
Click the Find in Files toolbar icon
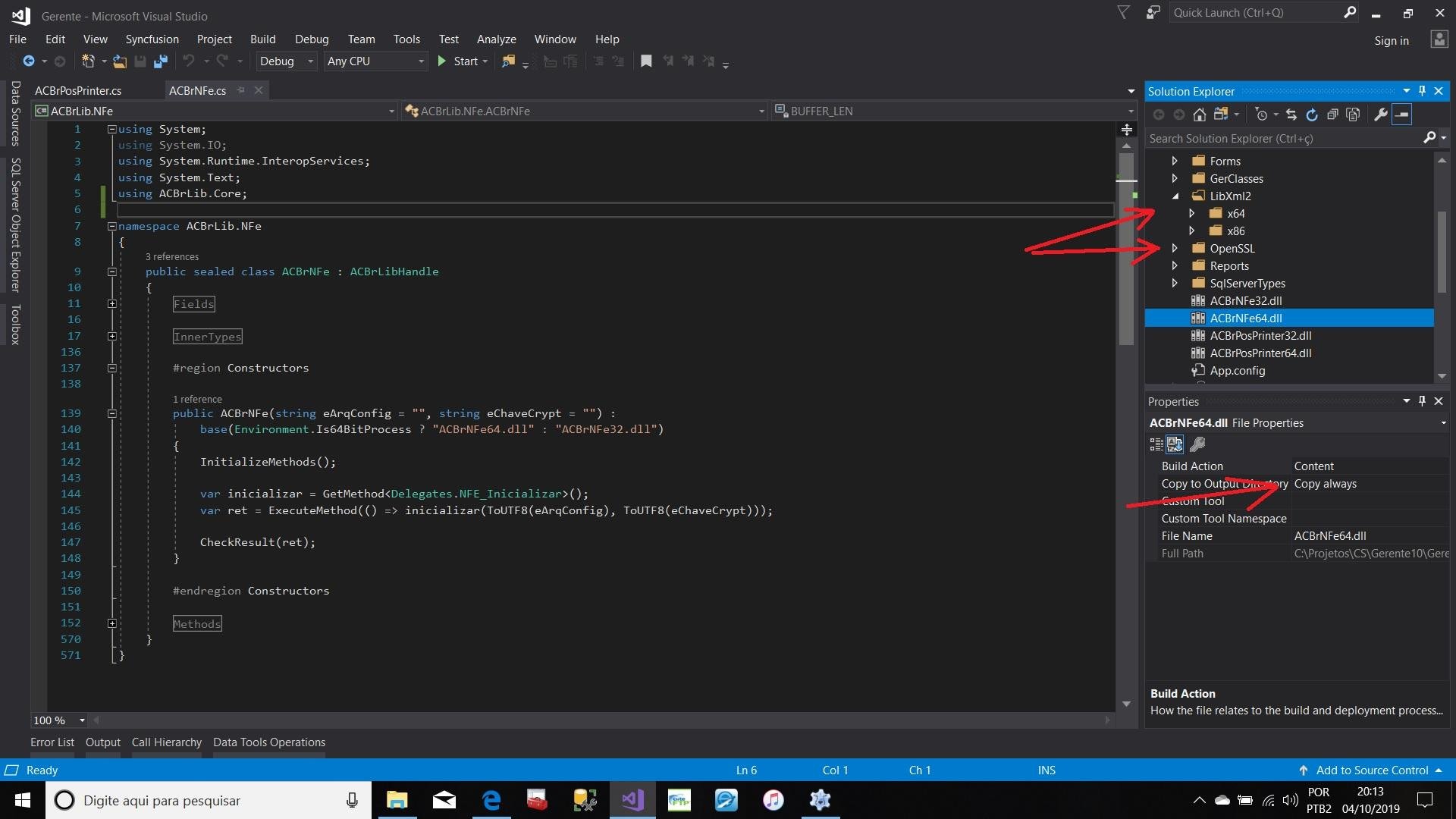[x=509, y=61]
